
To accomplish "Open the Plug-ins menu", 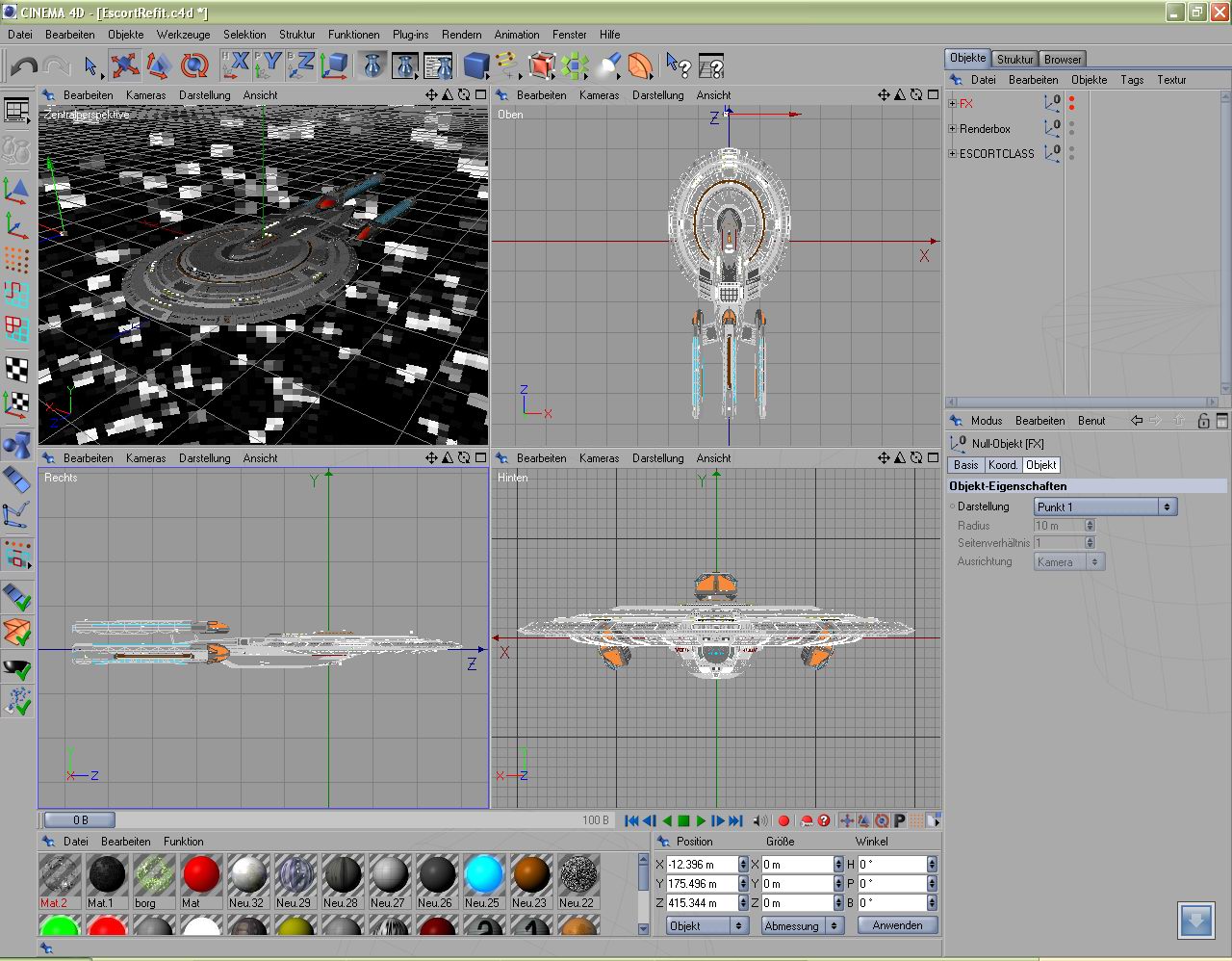I will pyautogui.click(x=410, y=35).
